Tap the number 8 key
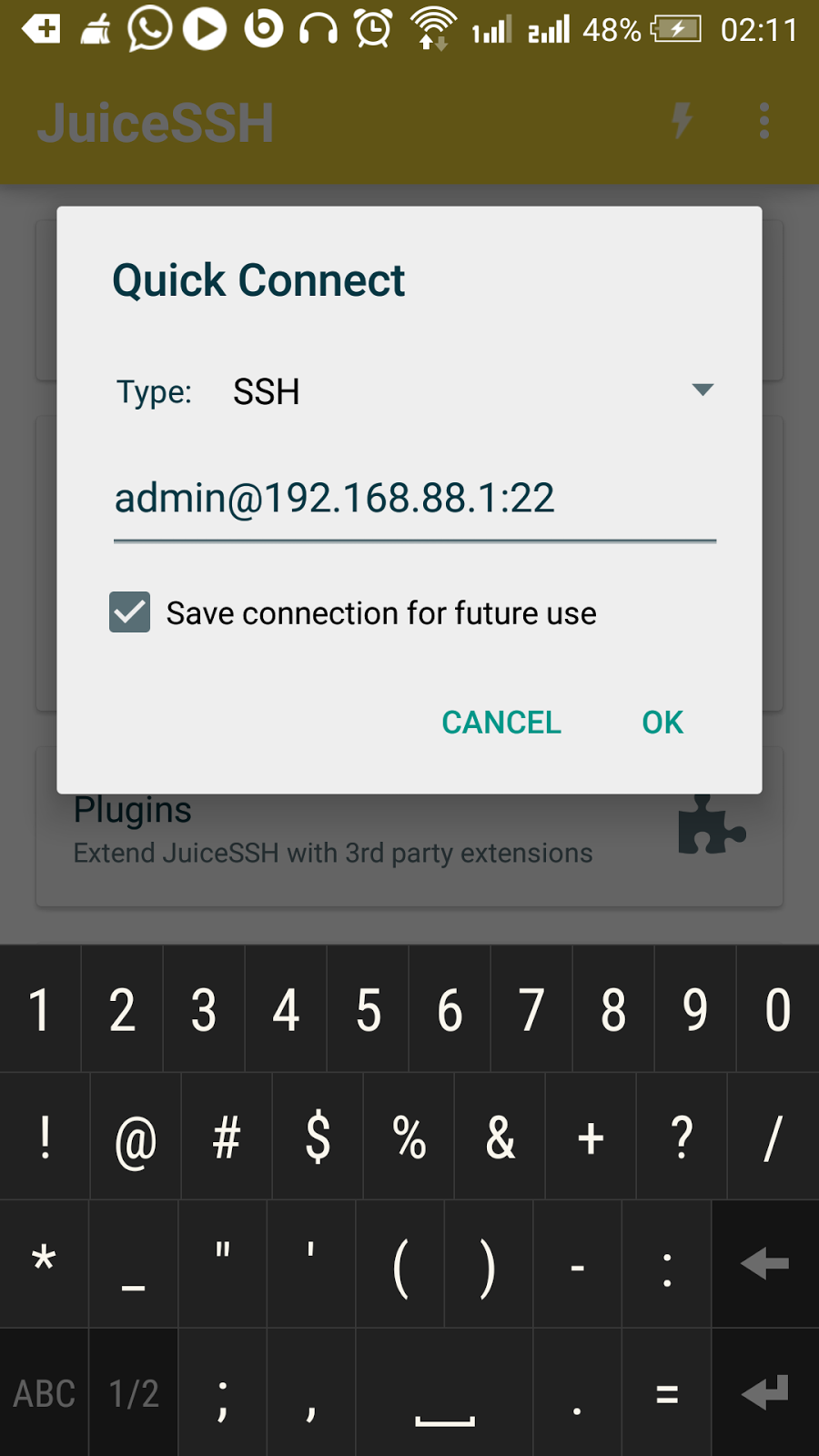Image resolution: width=819 pixels, height=1456 pixels. [x=613, y=1009]
